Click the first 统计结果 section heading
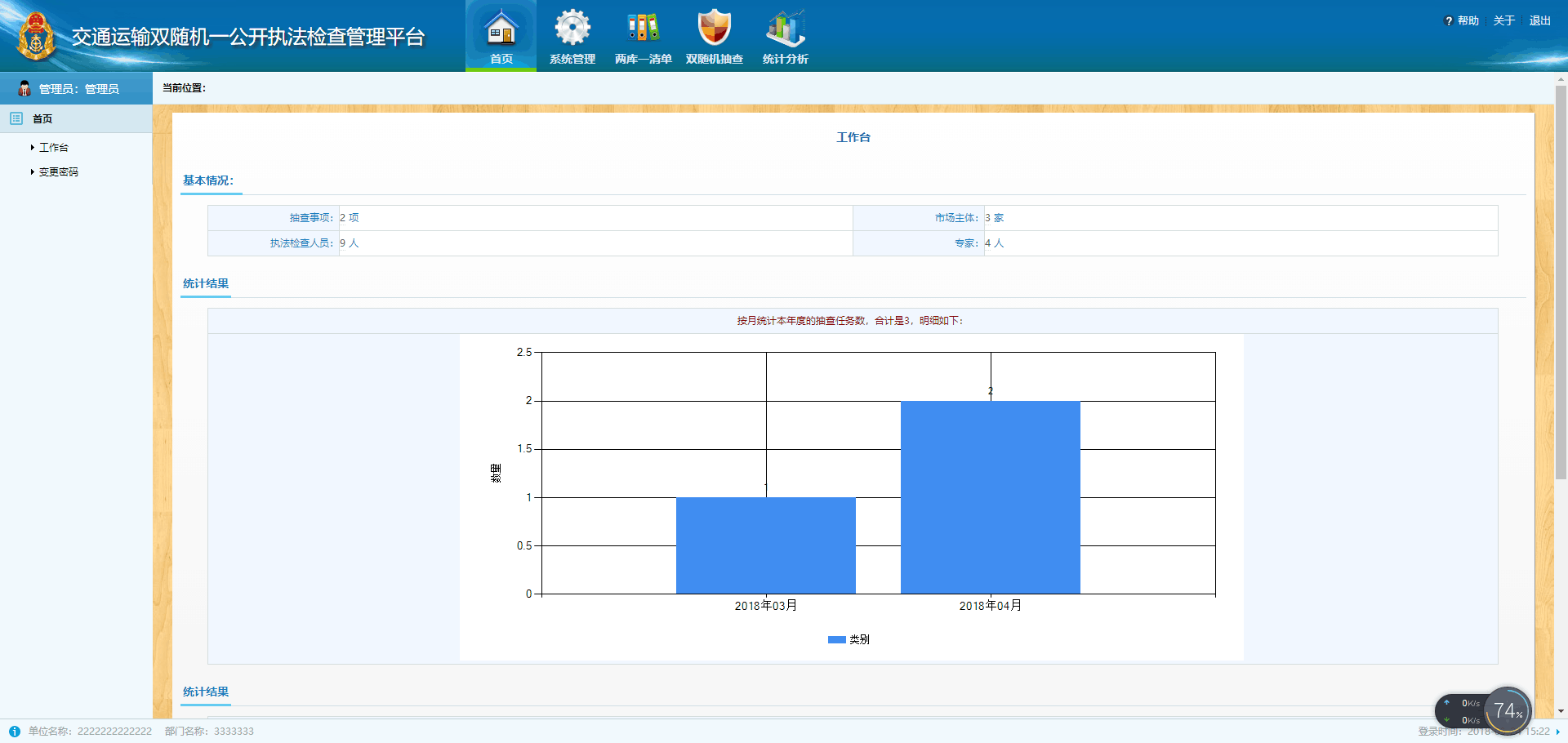1568x743 pixels. point(206,283)
